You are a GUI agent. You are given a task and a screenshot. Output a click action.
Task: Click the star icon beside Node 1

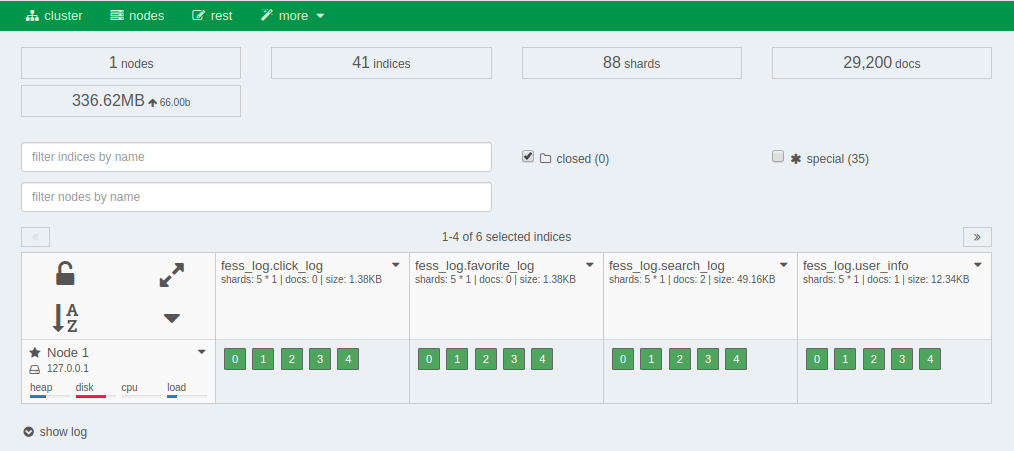35,353
